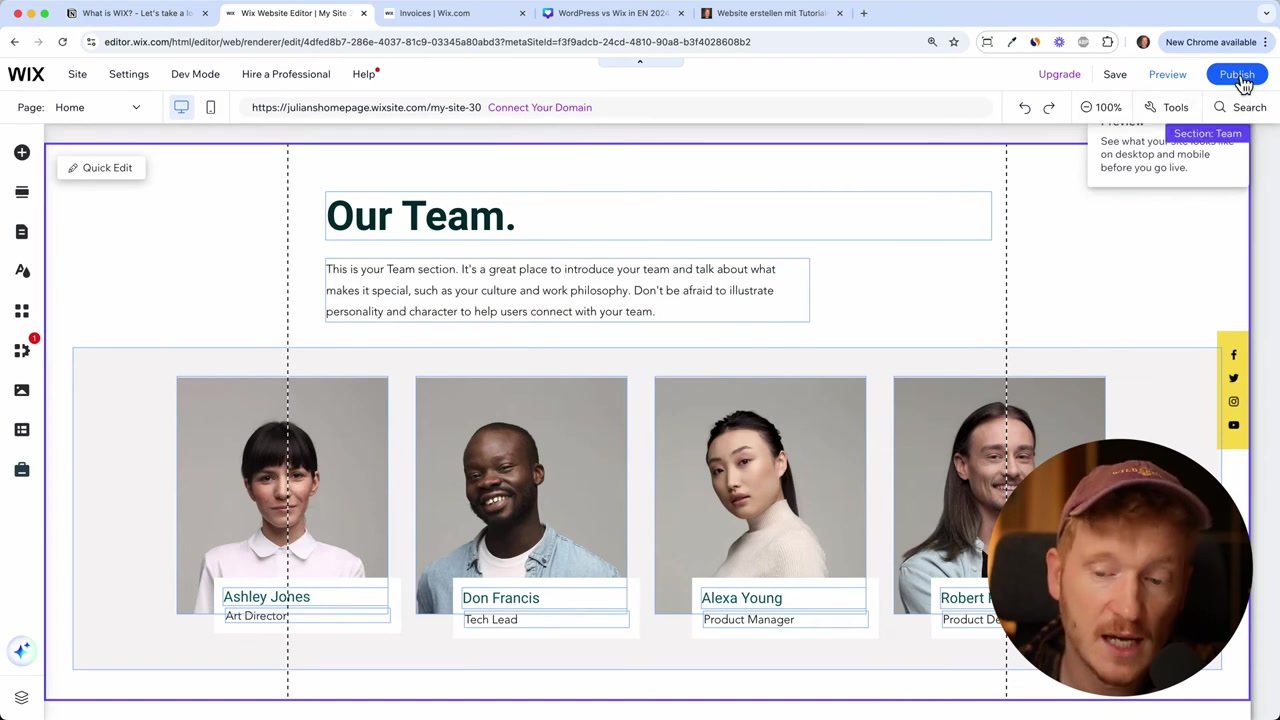1280x720 pixels.
Task: Open the Chrome extensions puzzle icon
Action: tap(1107, 42)
